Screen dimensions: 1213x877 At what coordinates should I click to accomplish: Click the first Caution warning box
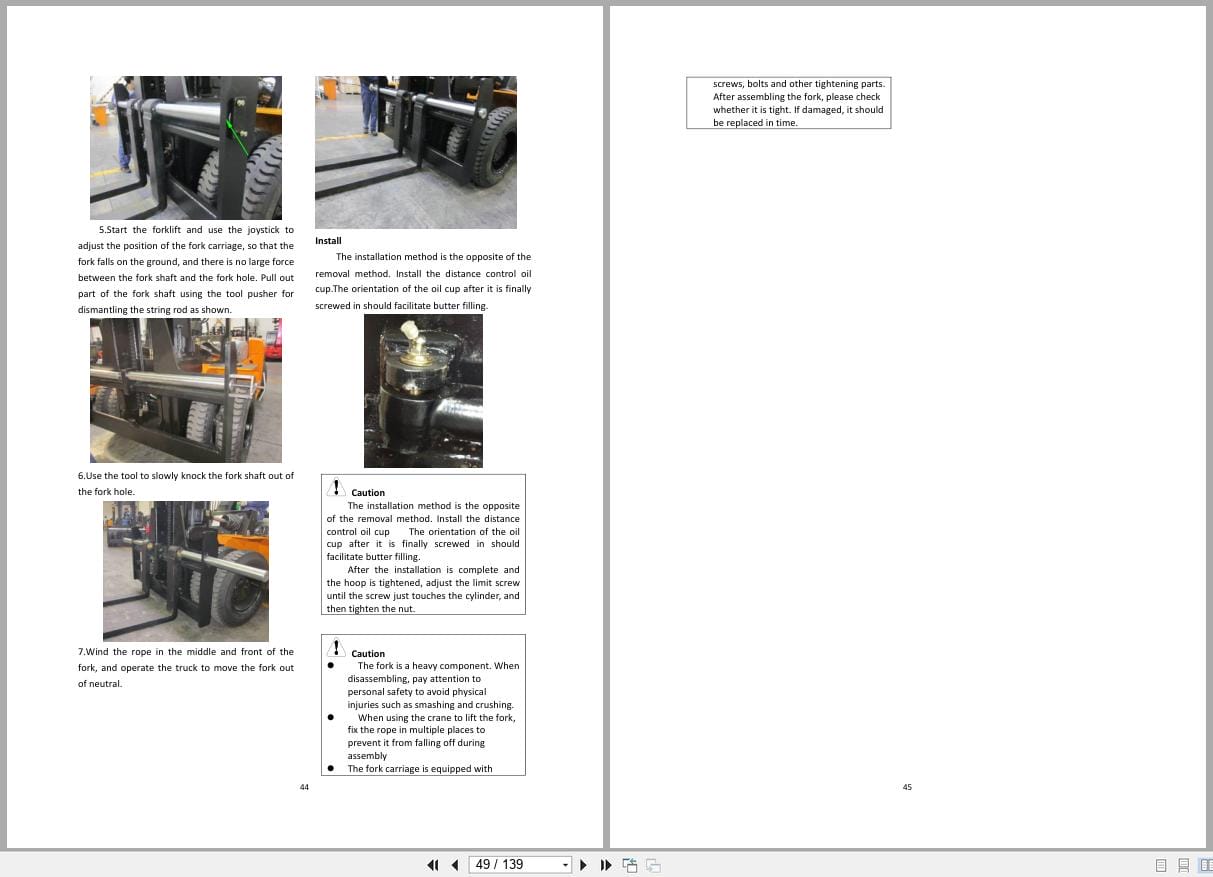pos(423,545)
